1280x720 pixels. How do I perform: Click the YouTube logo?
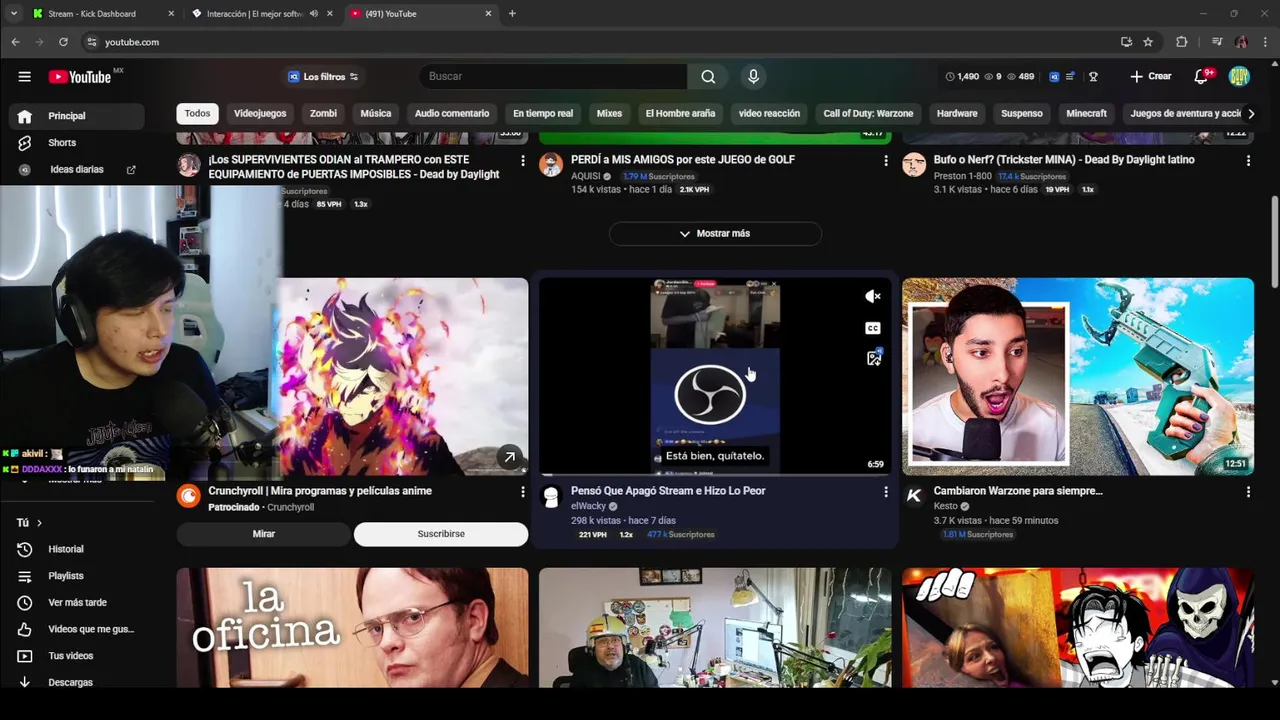tap(80, 77)
